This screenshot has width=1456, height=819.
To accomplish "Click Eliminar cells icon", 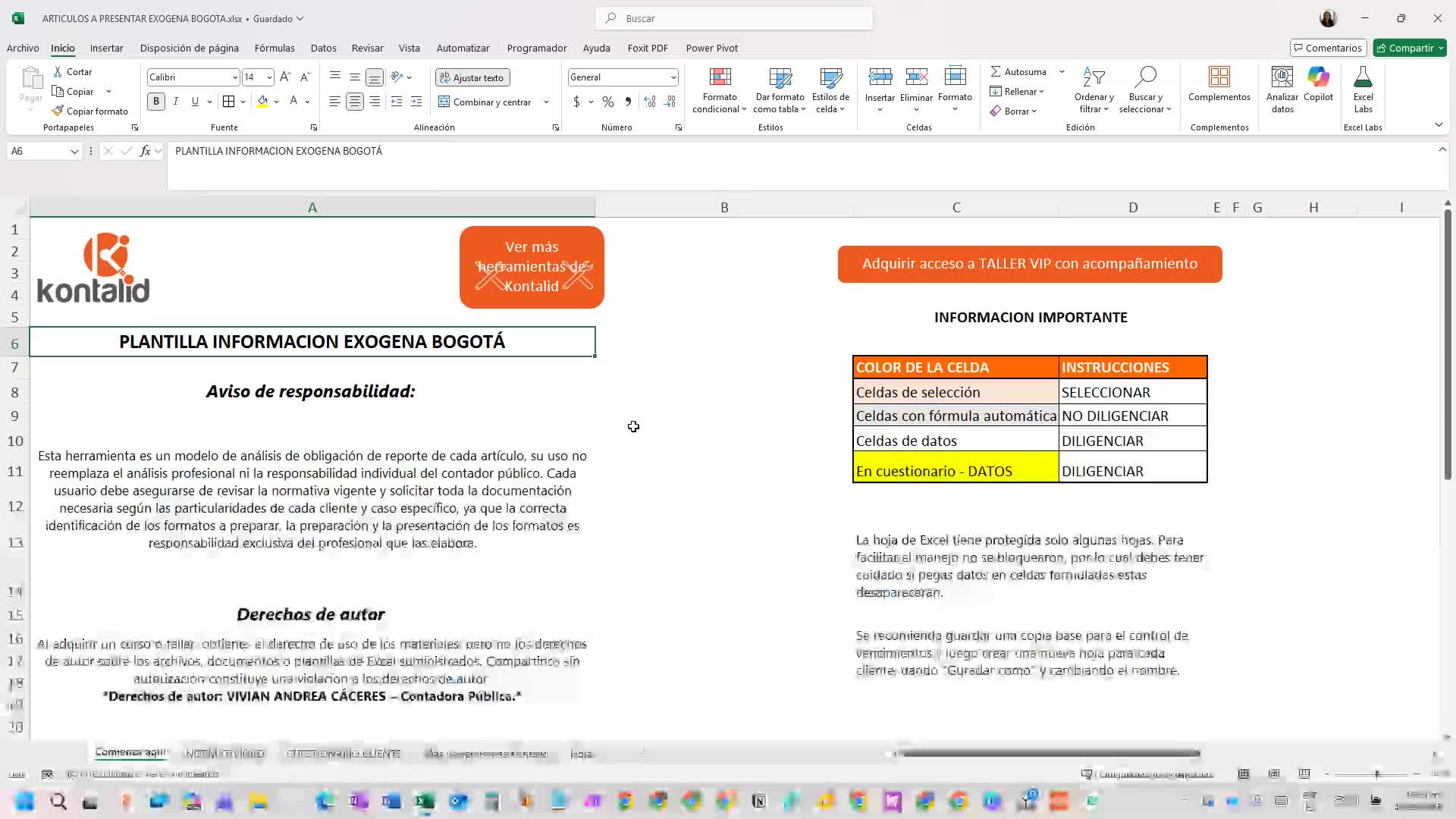I will point(916,77).
